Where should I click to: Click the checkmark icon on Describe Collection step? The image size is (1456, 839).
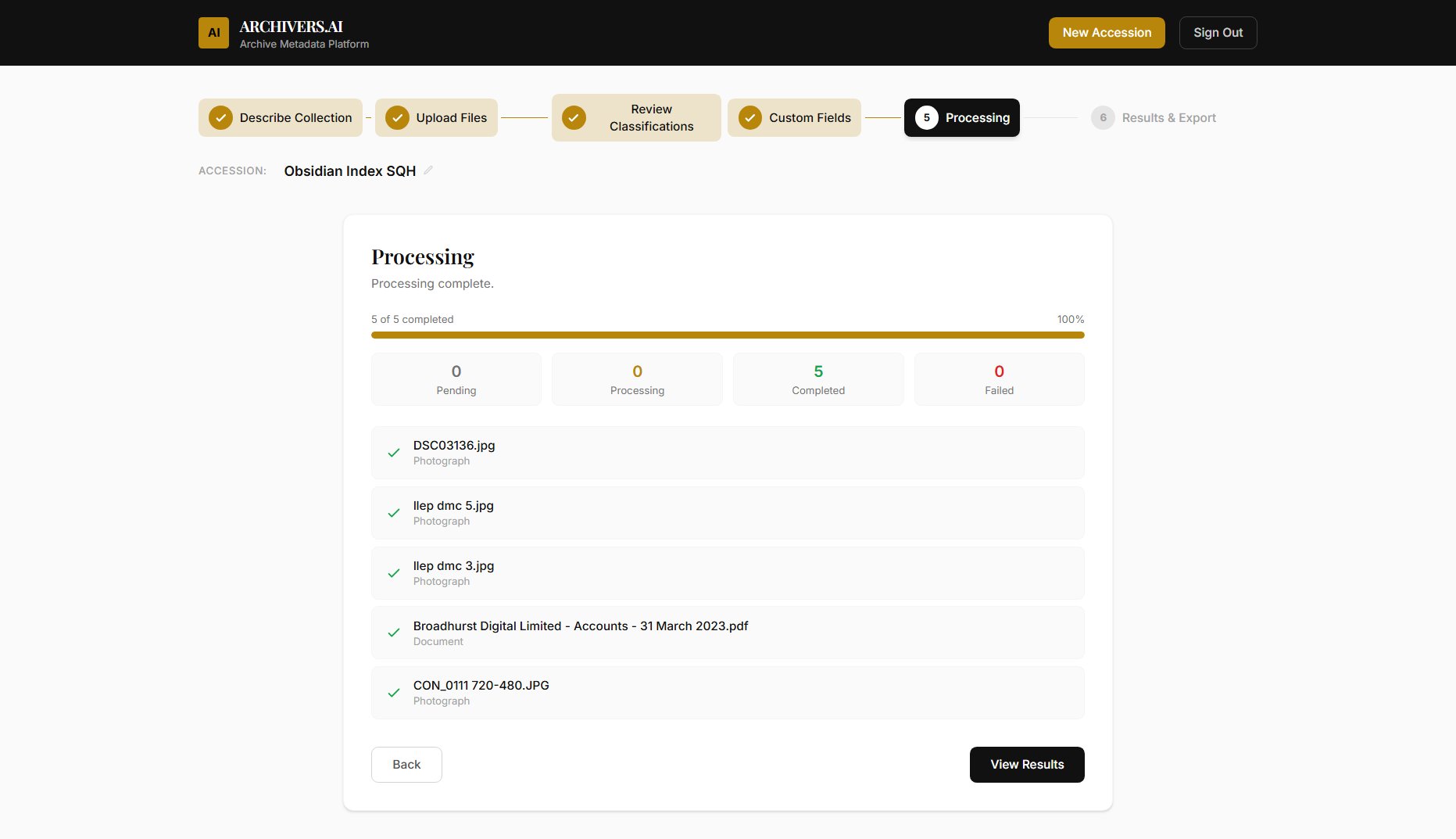pyautogui.click(x=220, y=117)
